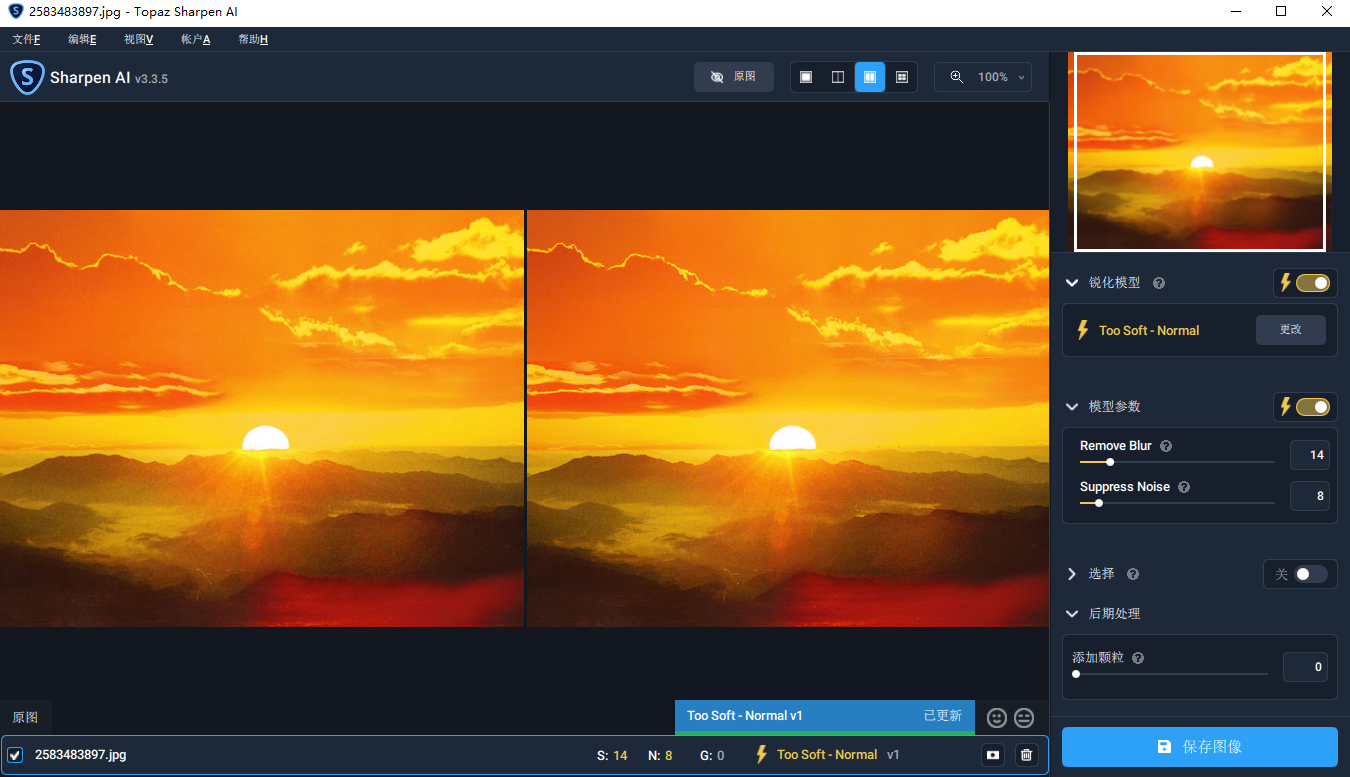The image size is (1350, 777).
Task: Click the 添加颗粒 value field
Action: (1305, 667)
